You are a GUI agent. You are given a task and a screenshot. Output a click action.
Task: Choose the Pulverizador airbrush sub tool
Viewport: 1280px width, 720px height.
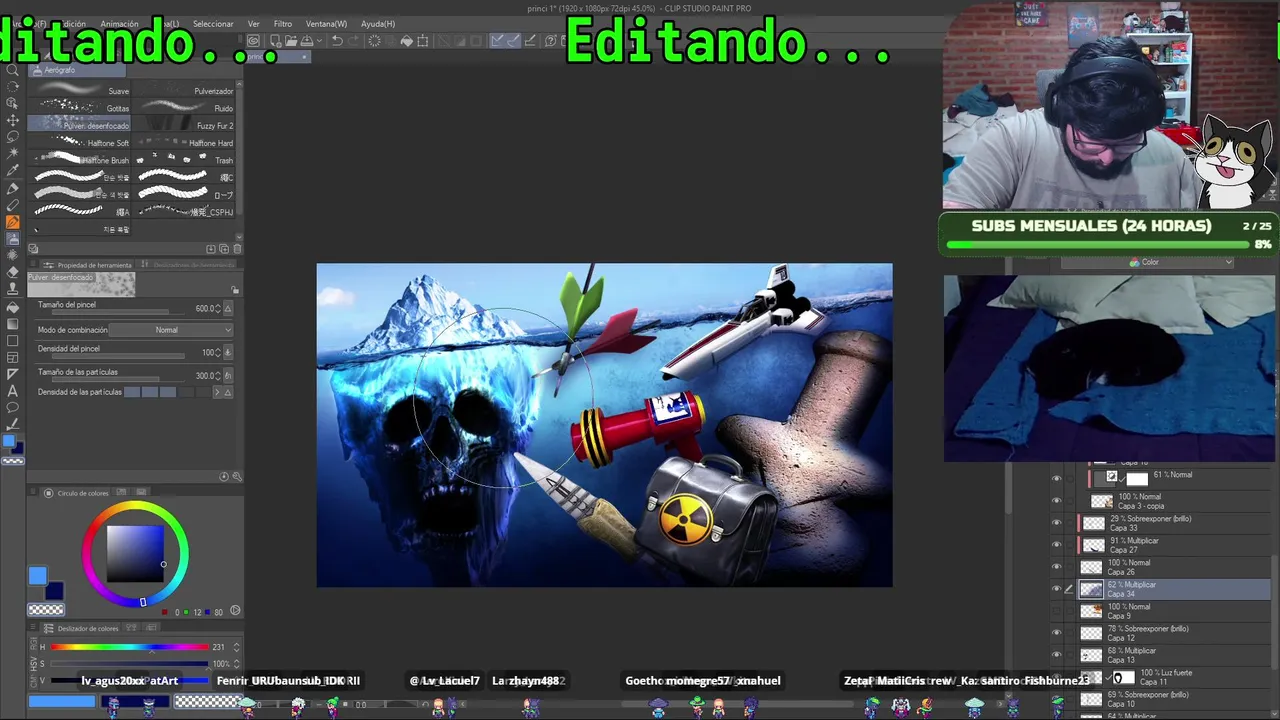pos(184,91)
